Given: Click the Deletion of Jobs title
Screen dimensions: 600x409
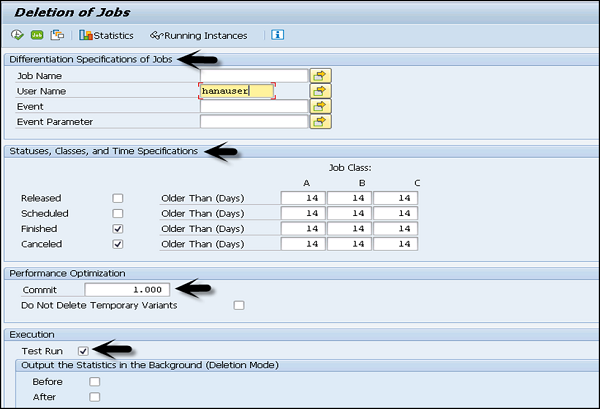Looking at the screenshot, I should pos(72,12).
